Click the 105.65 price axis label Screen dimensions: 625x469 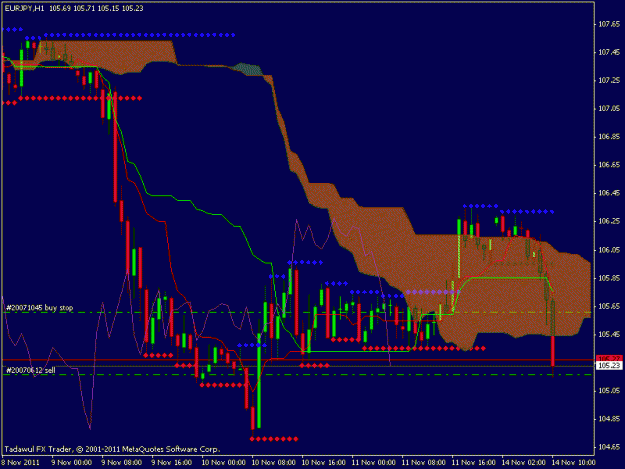pos(609,306)
